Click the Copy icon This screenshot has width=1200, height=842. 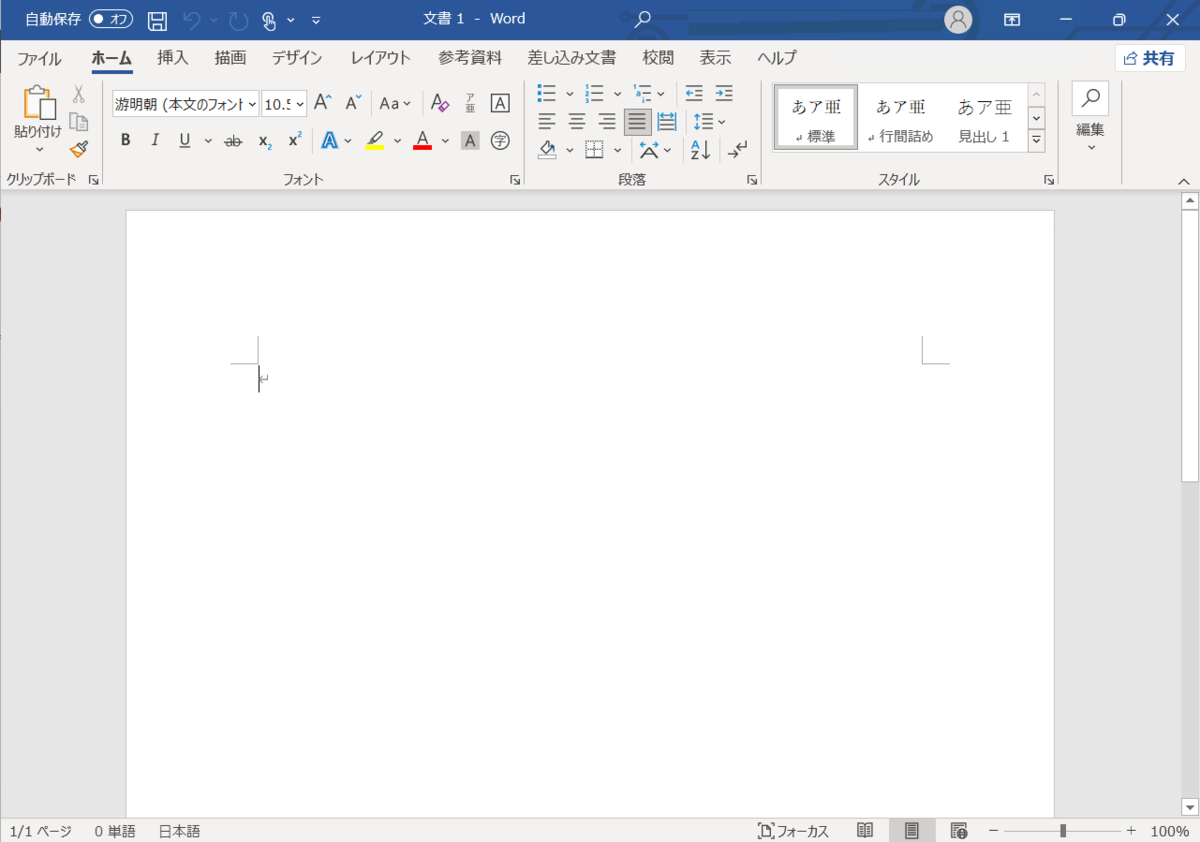coord(79,122)
